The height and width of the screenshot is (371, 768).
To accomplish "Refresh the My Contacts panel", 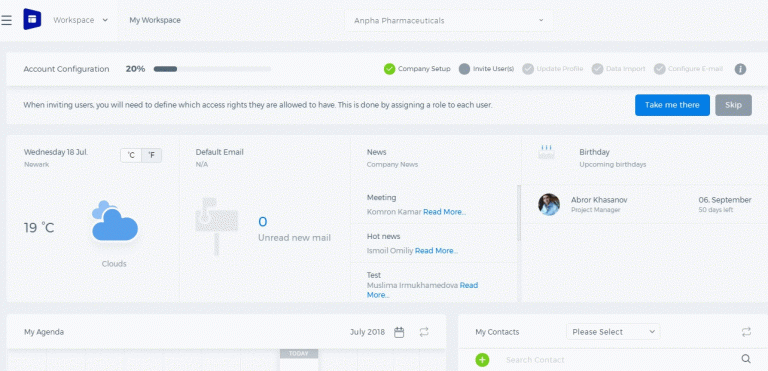I will [x=746, y=332].
